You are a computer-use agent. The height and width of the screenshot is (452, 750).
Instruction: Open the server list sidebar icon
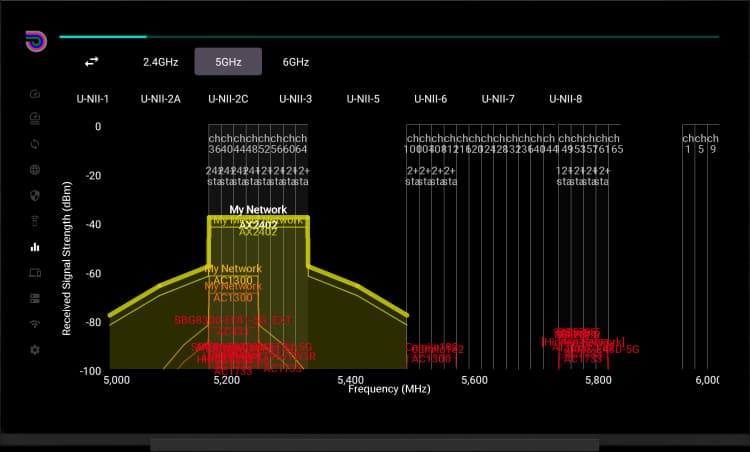[35, 298]
